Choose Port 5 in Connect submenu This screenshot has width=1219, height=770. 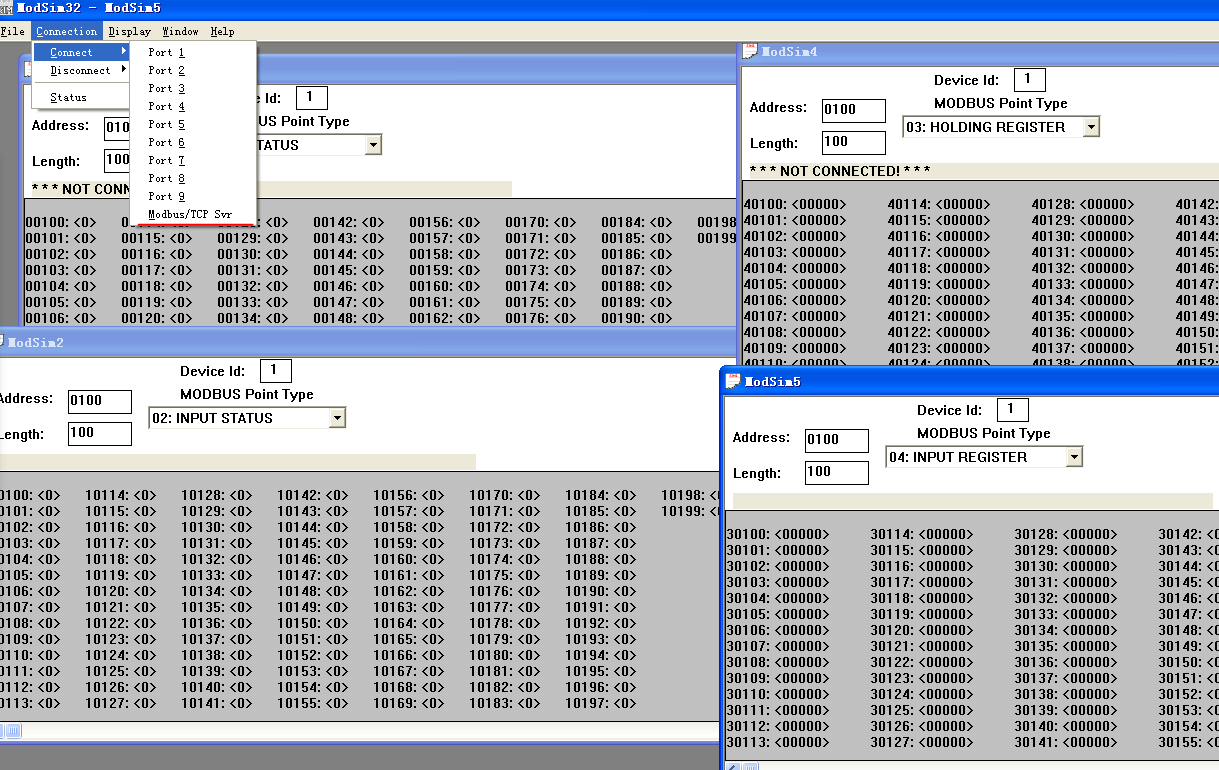click(x=193, y=124)
